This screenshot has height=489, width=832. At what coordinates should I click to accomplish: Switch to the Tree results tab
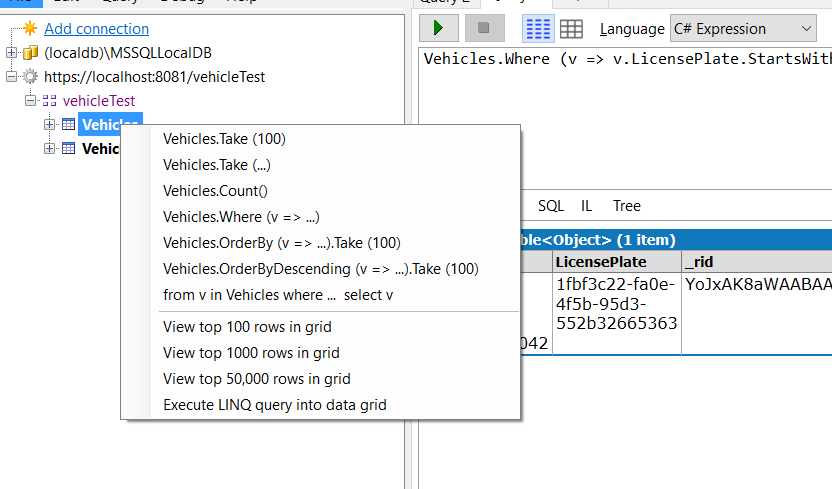(627, 206)
